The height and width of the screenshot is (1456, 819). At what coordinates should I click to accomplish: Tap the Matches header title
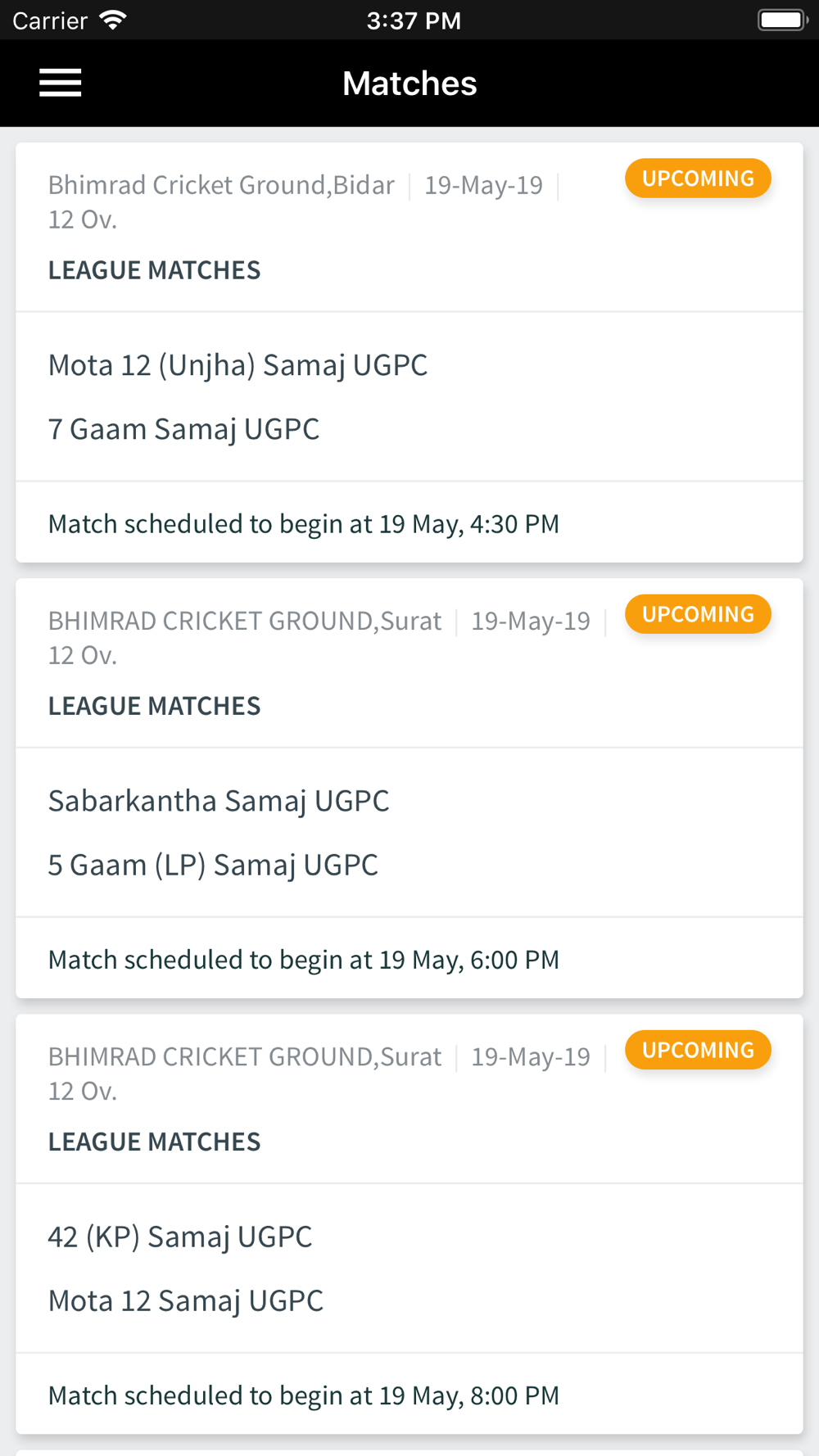pos(409,84)
